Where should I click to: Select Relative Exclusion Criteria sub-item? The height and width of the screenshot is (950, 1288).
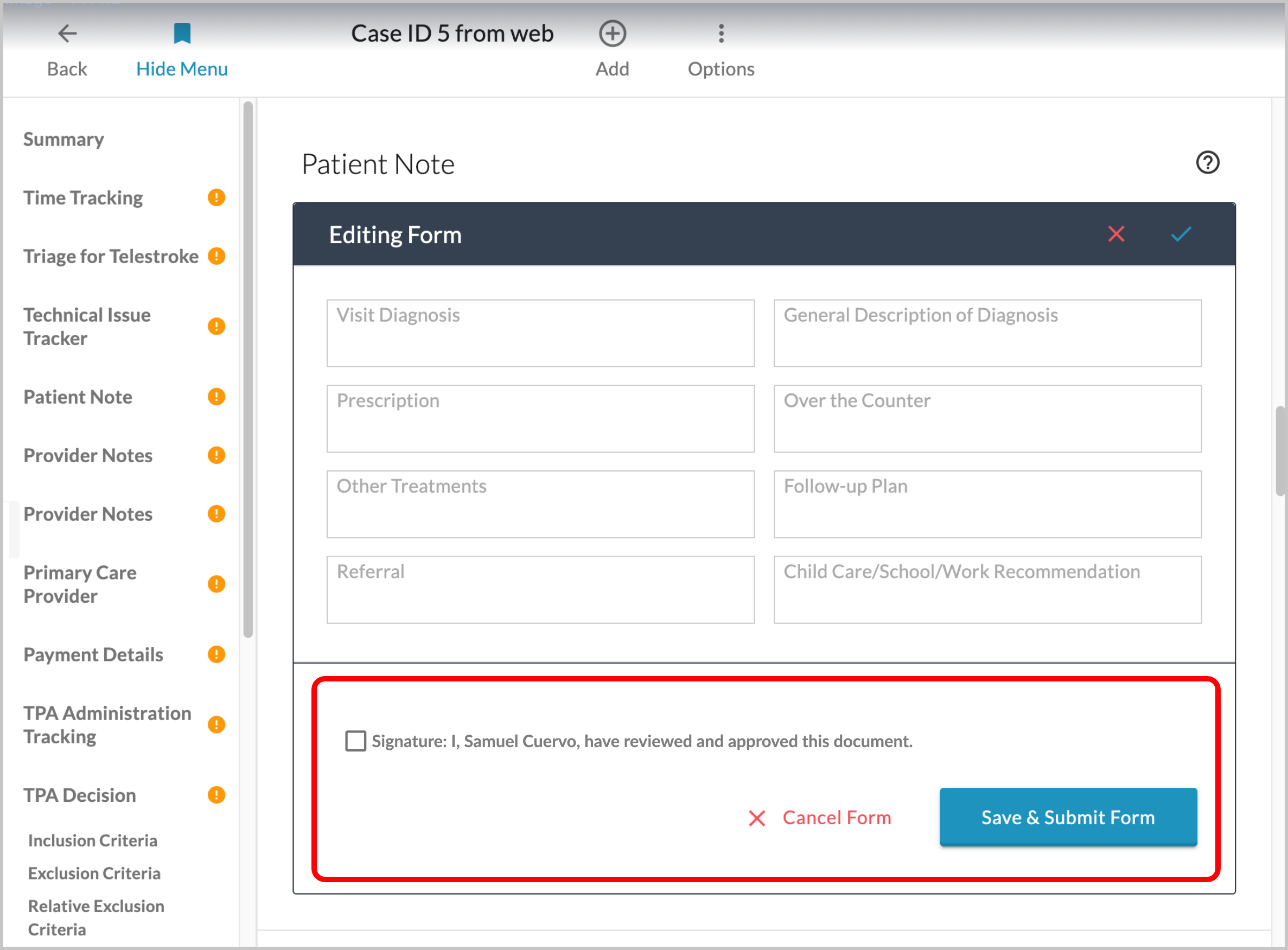[96, 918]
